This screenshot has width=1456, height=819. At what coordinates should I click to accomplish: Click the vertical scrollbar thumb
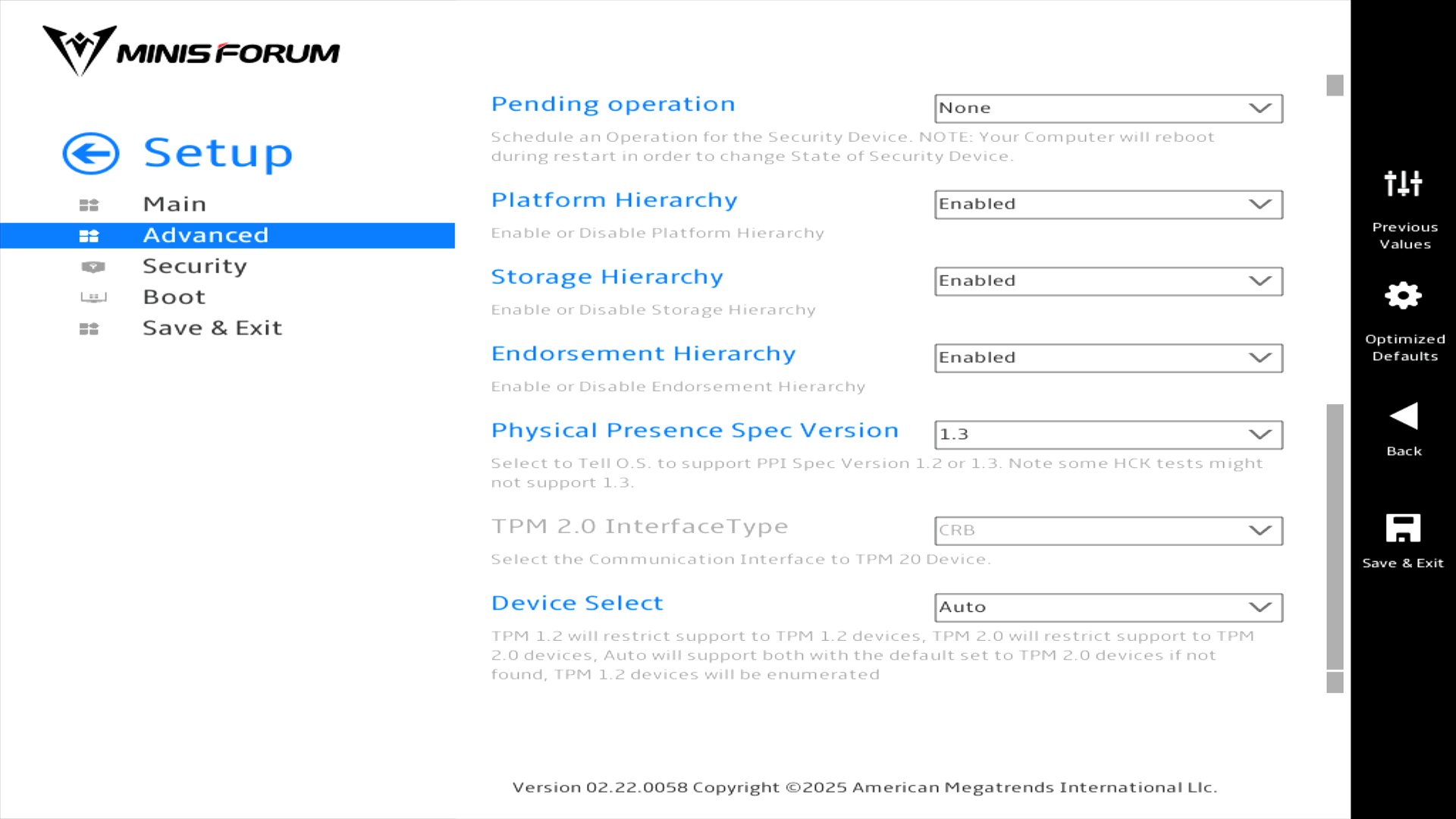[1335, 535]
